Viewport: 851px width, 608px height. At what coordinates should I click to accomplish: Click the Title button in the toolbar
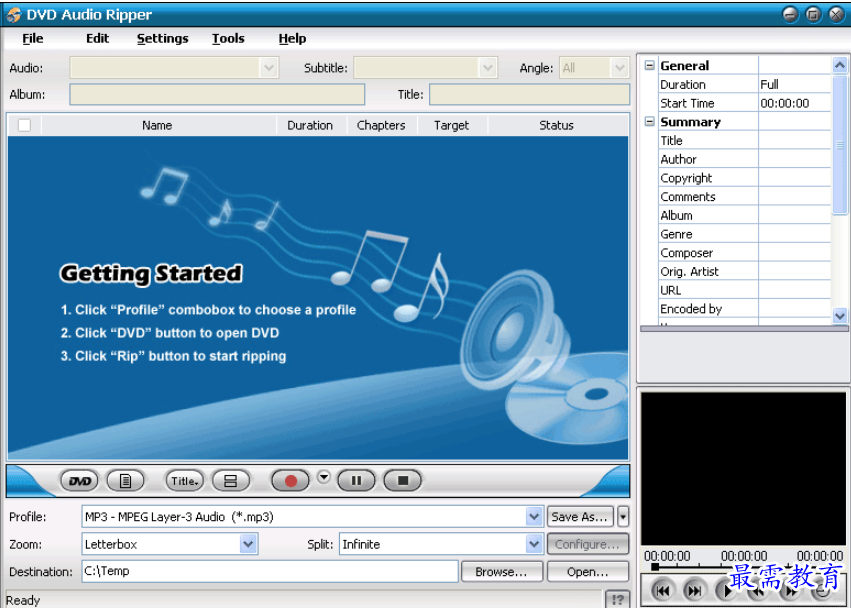184,481
